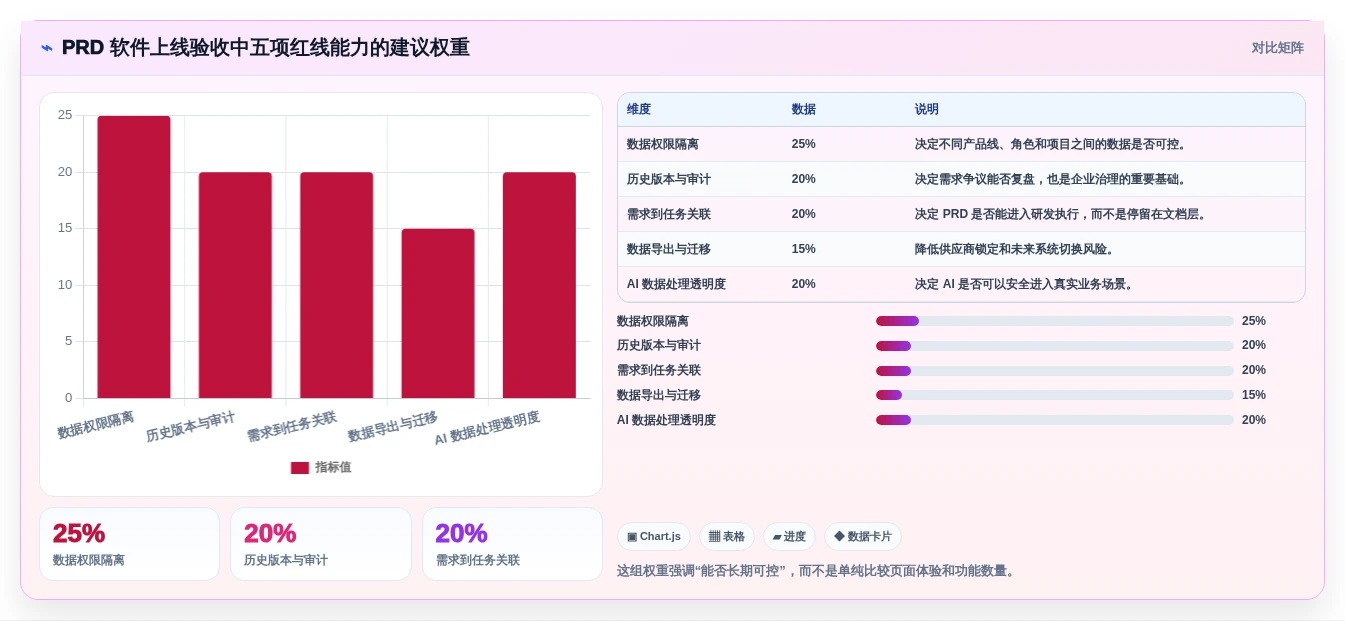Click the footnote about 能否长期可控
This screenshot has height=621, width=1345.
818,571
